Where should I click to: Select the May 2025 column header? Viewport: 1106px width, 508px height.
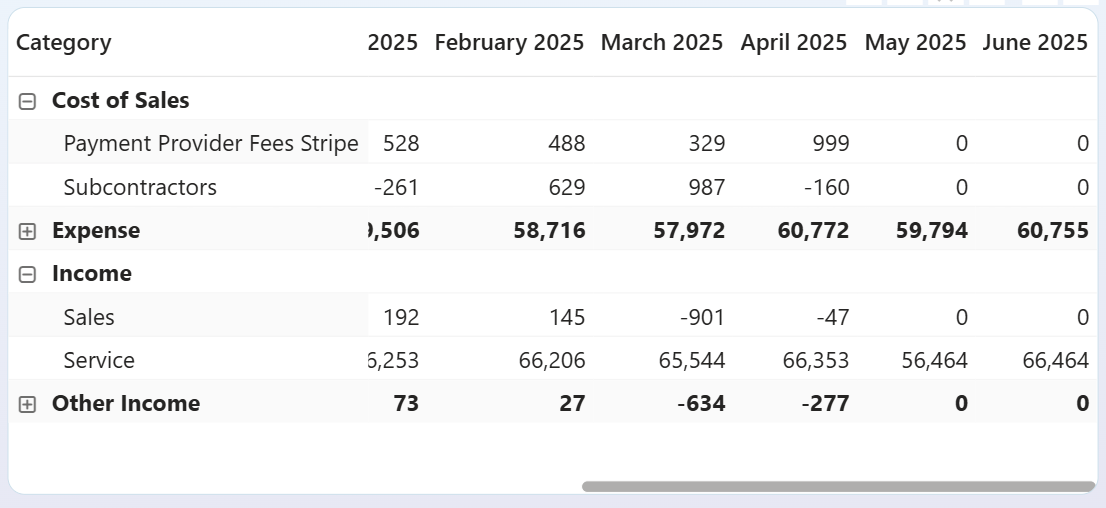click(915, 43)
